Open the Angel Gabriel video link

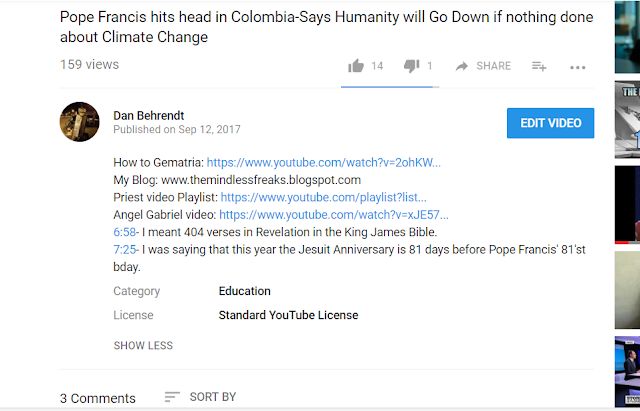point(334,215)
